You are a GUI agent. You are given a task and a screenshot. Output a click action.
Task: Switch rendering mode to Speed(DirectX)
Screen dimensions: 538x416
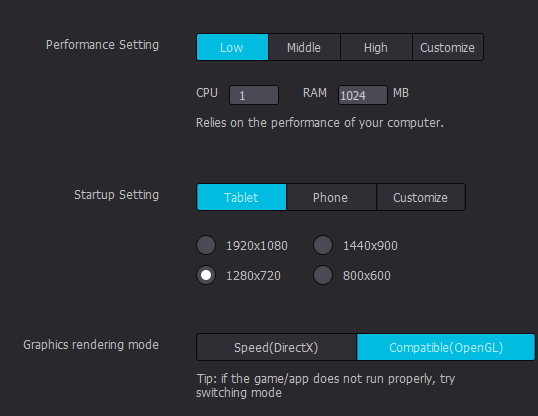276,347
